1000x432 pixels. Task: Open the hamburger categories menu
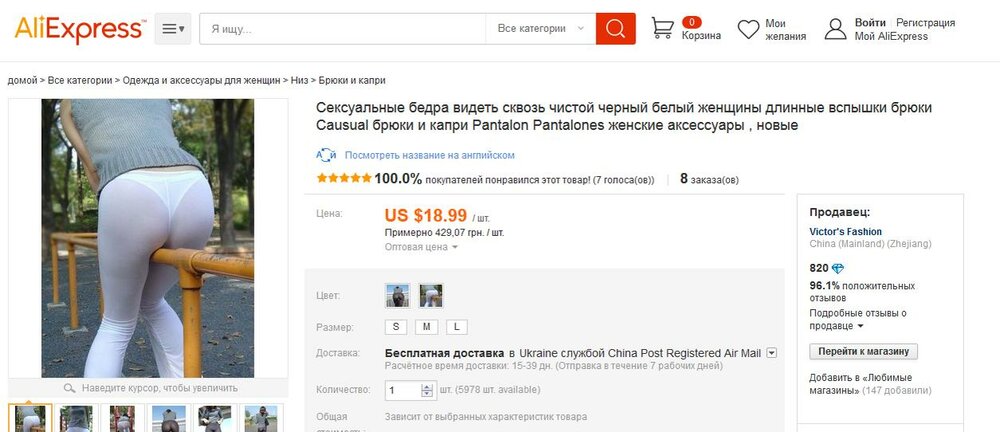[x=173, y=29]
